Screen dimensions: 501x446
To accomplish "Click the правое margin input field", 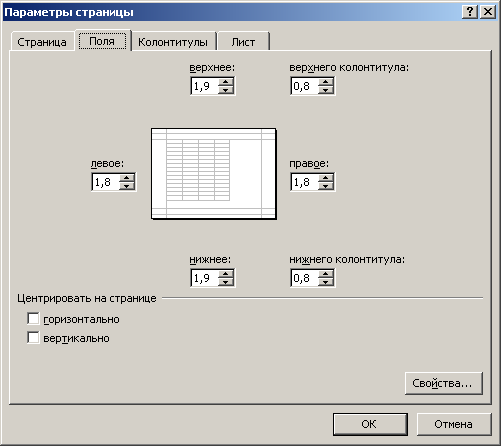I will click(304, 182).
